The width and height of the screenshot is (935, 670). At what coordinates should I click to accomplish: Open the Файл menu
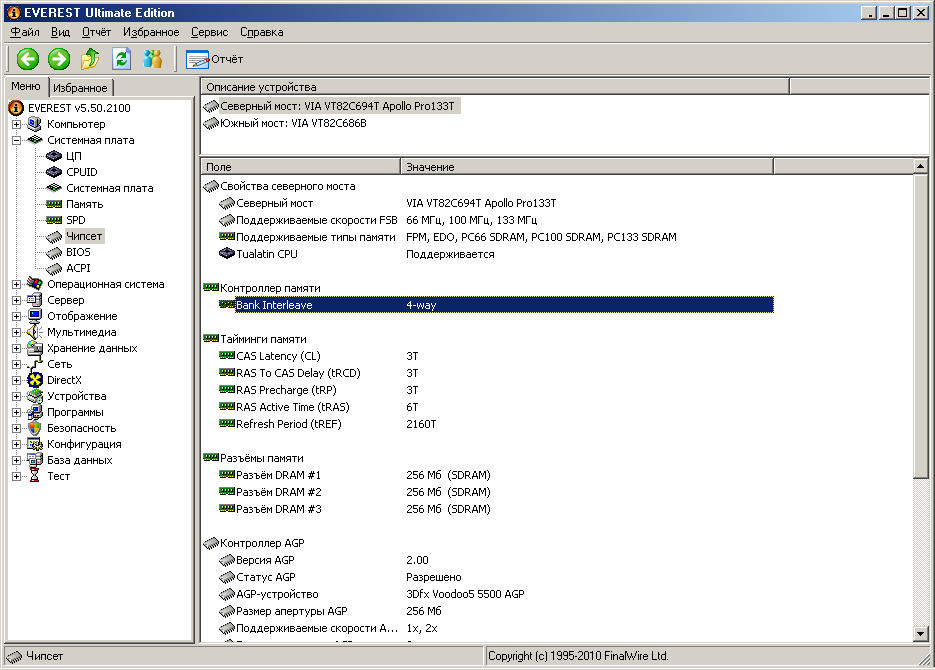25,32
